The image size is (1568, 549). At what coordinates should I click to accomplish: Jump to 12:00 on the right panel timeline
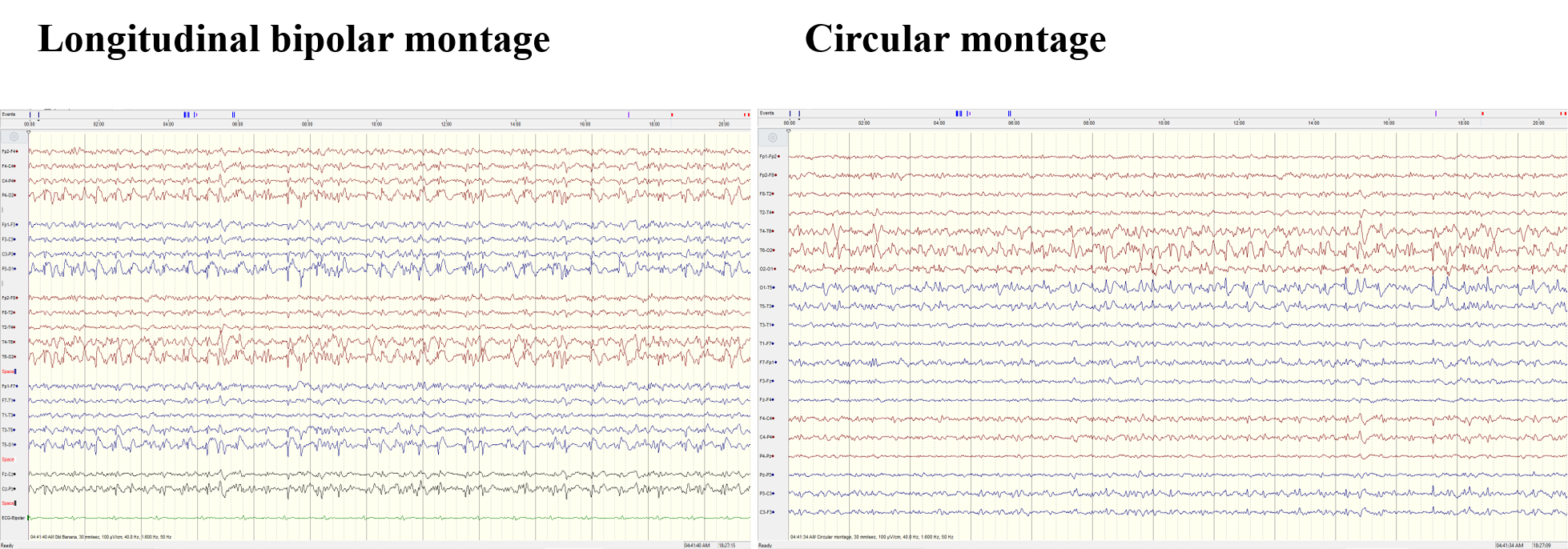1239,123
